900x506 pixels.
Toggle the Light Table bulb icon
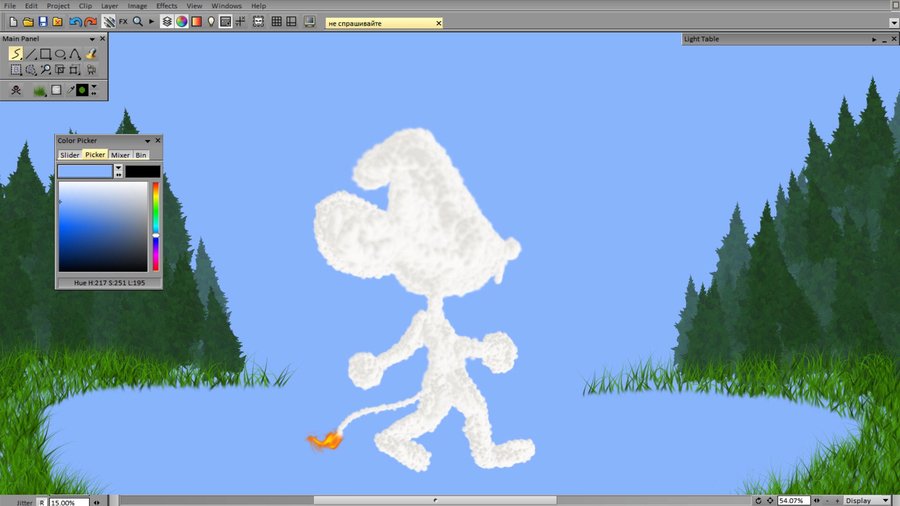[211, 22]
